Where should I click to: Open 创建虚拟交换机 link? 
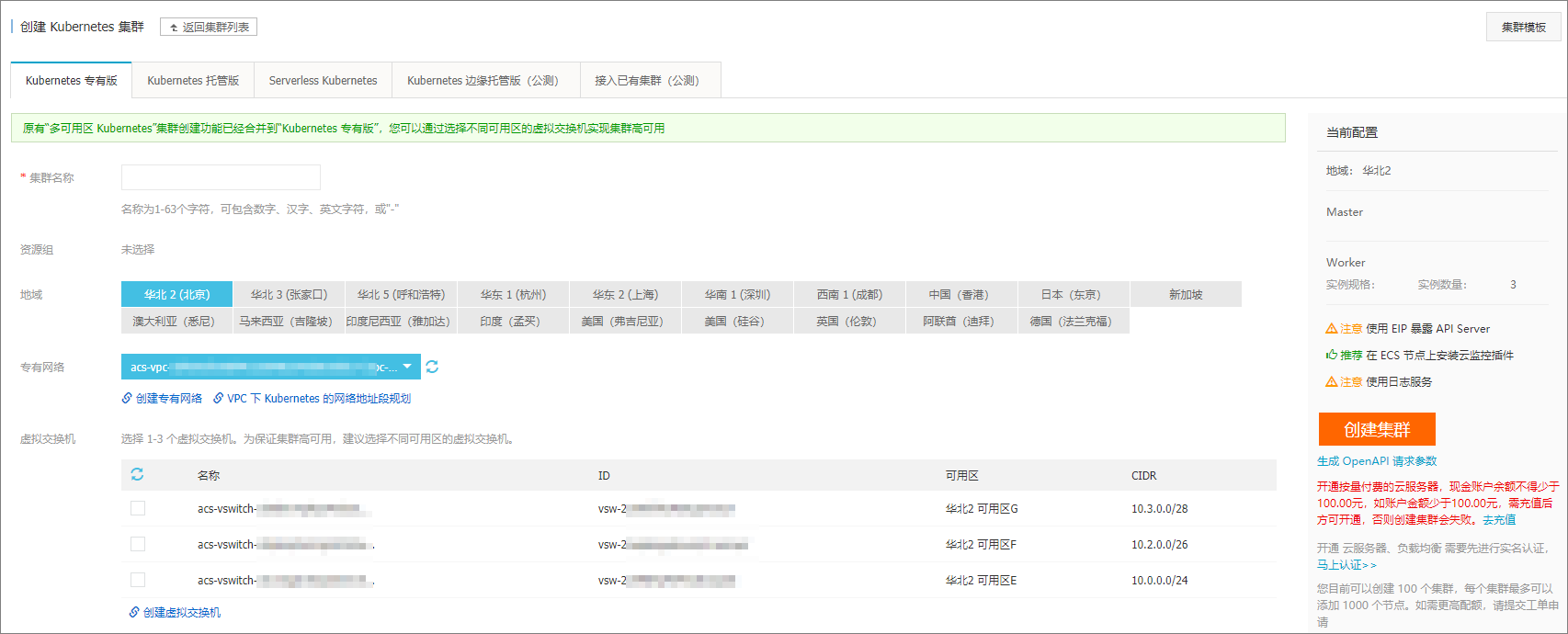click(182, 612)
